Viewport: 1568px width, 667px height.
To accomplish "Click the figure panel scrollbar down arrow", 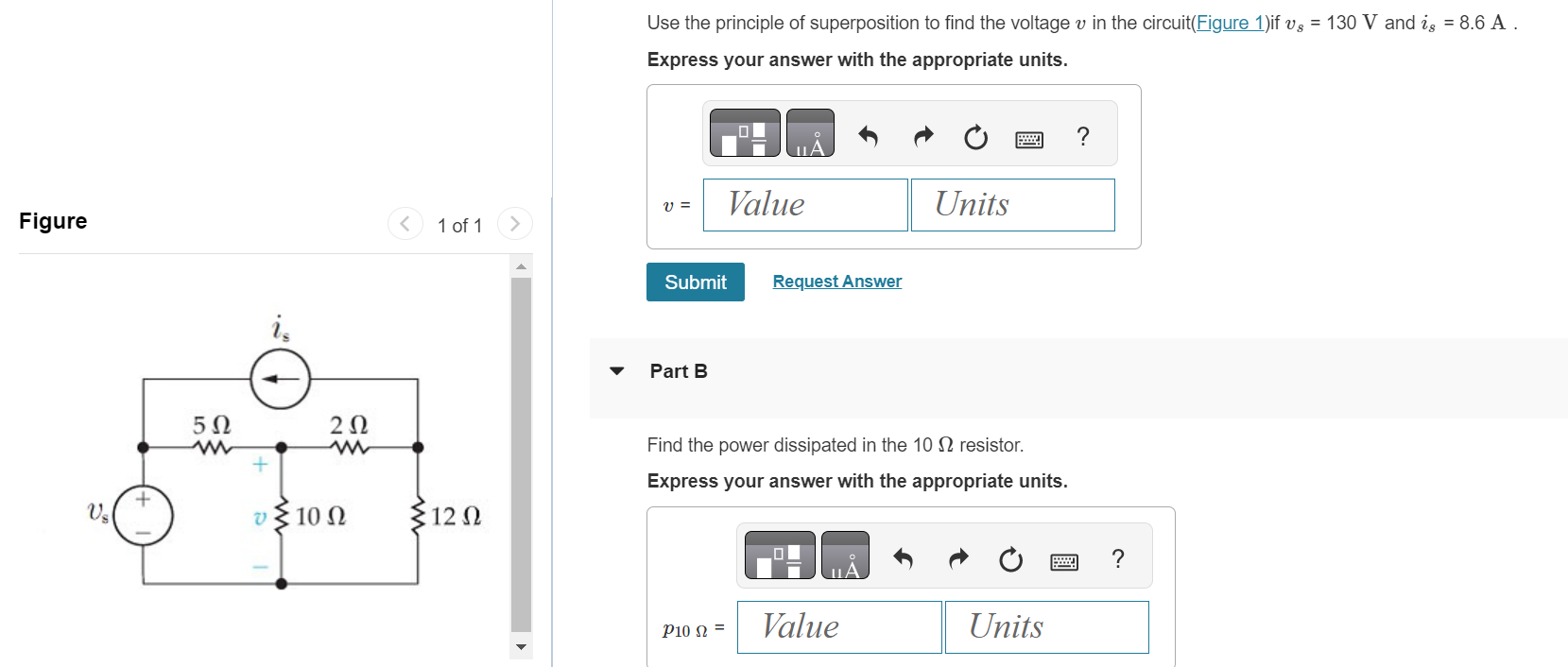I will tap(521, 645).
